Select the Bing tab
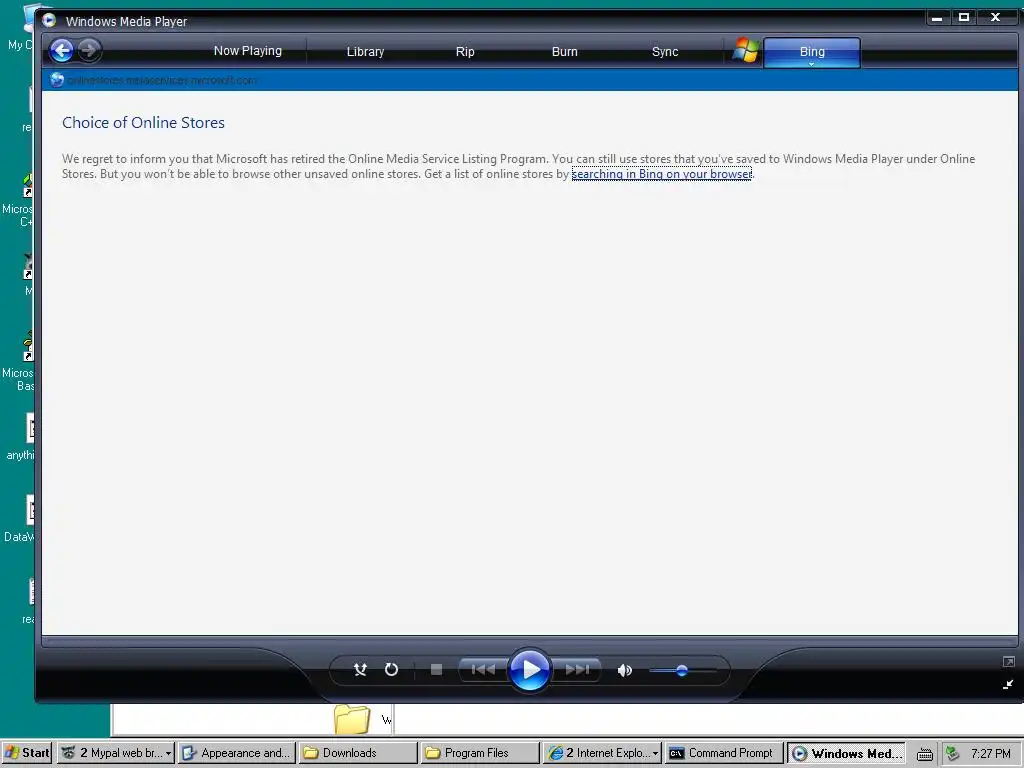 812,52
